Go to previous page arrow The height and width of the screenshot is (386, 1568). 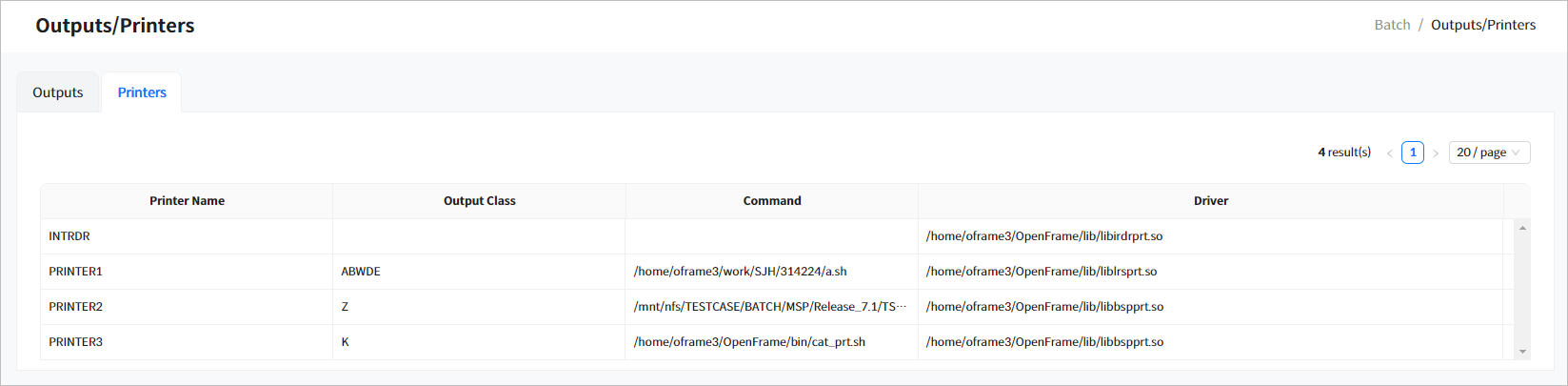tap(1390, 153)
